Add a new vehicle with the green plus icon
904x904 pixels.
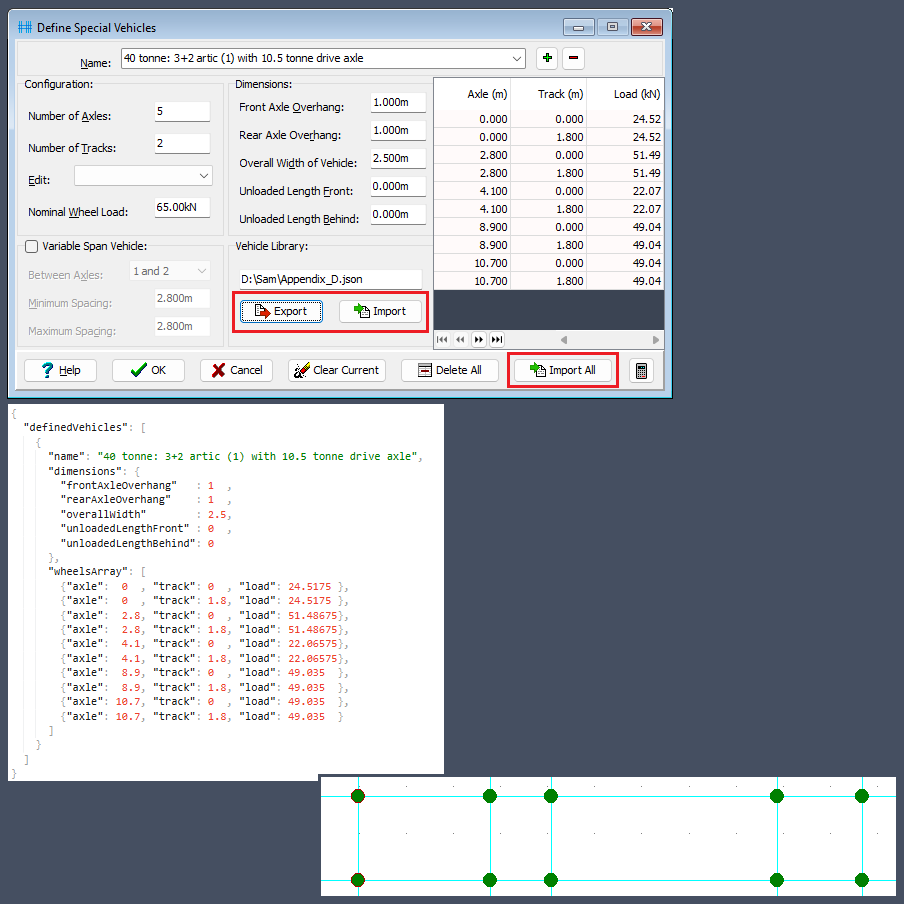[547, 58]
